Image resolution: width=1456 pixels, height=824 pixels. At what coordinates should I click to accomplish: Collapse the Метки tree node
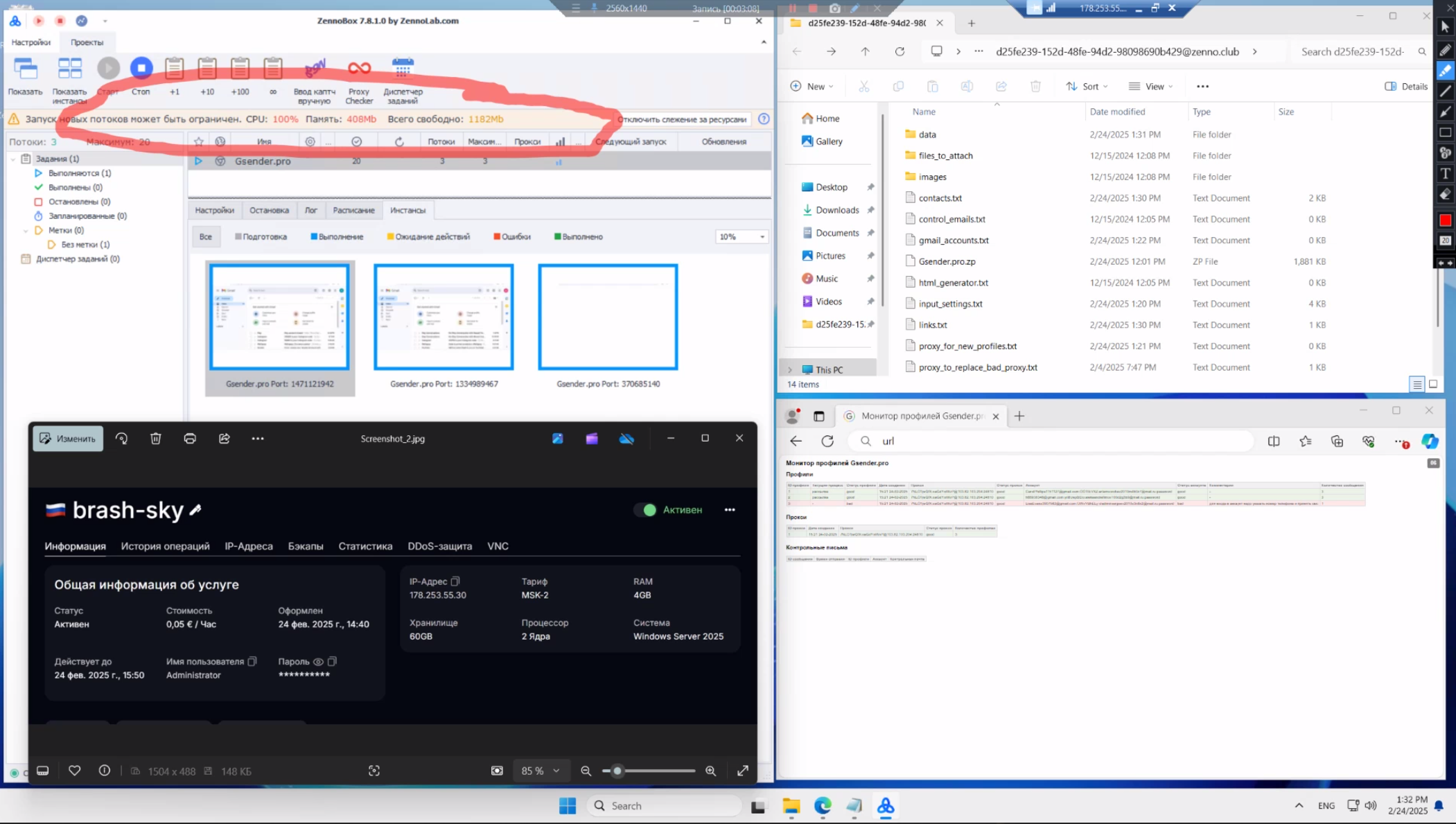(26, 230)
